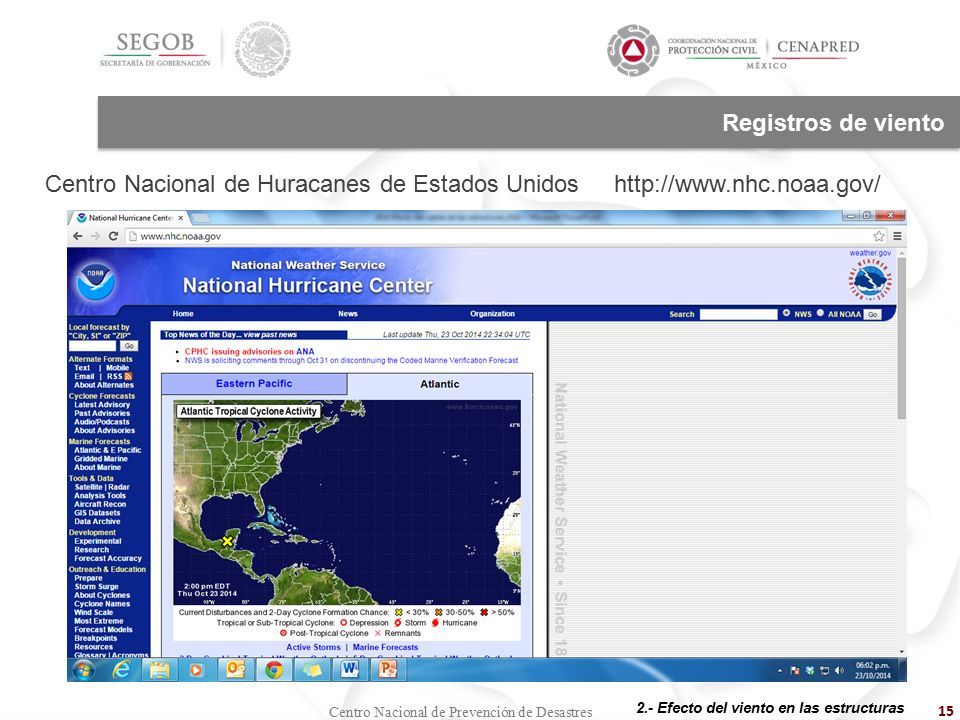Screen dimensions: 960x720
Task: Click the weather.gov link
Action: click(870, 253)
